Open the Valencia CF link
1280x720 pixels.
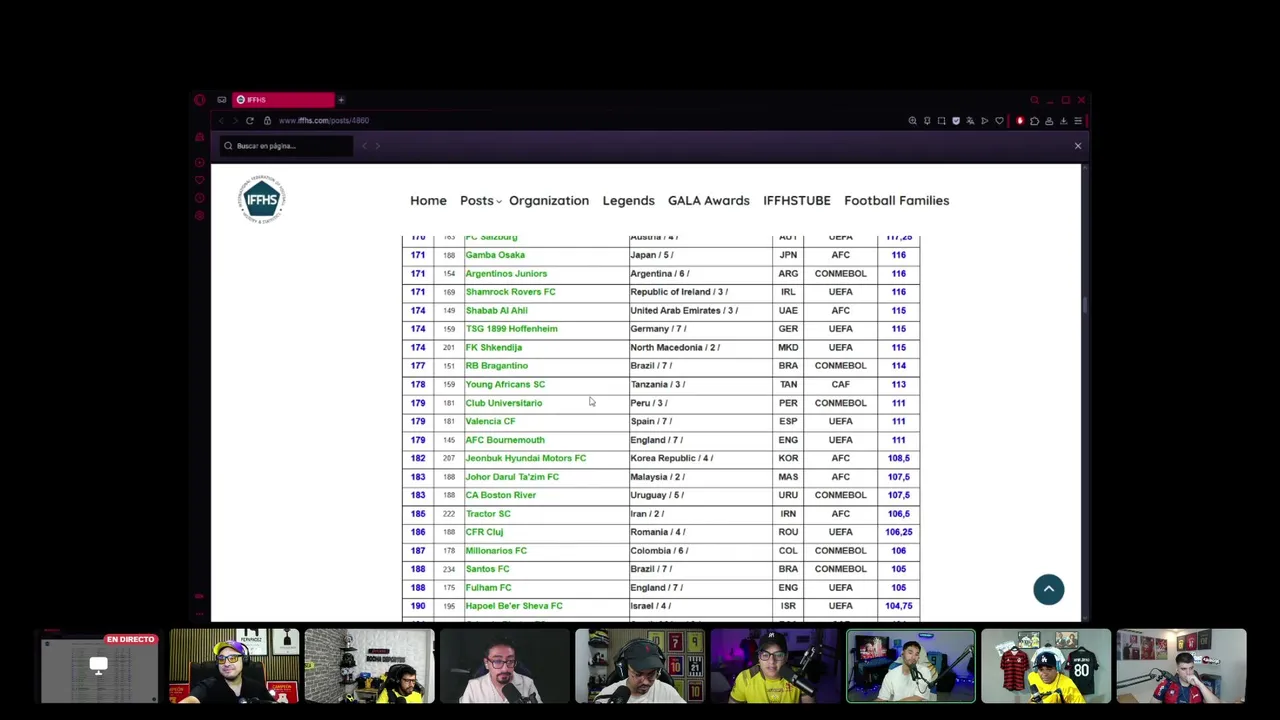pyautogui.click(x=490, y=421)
